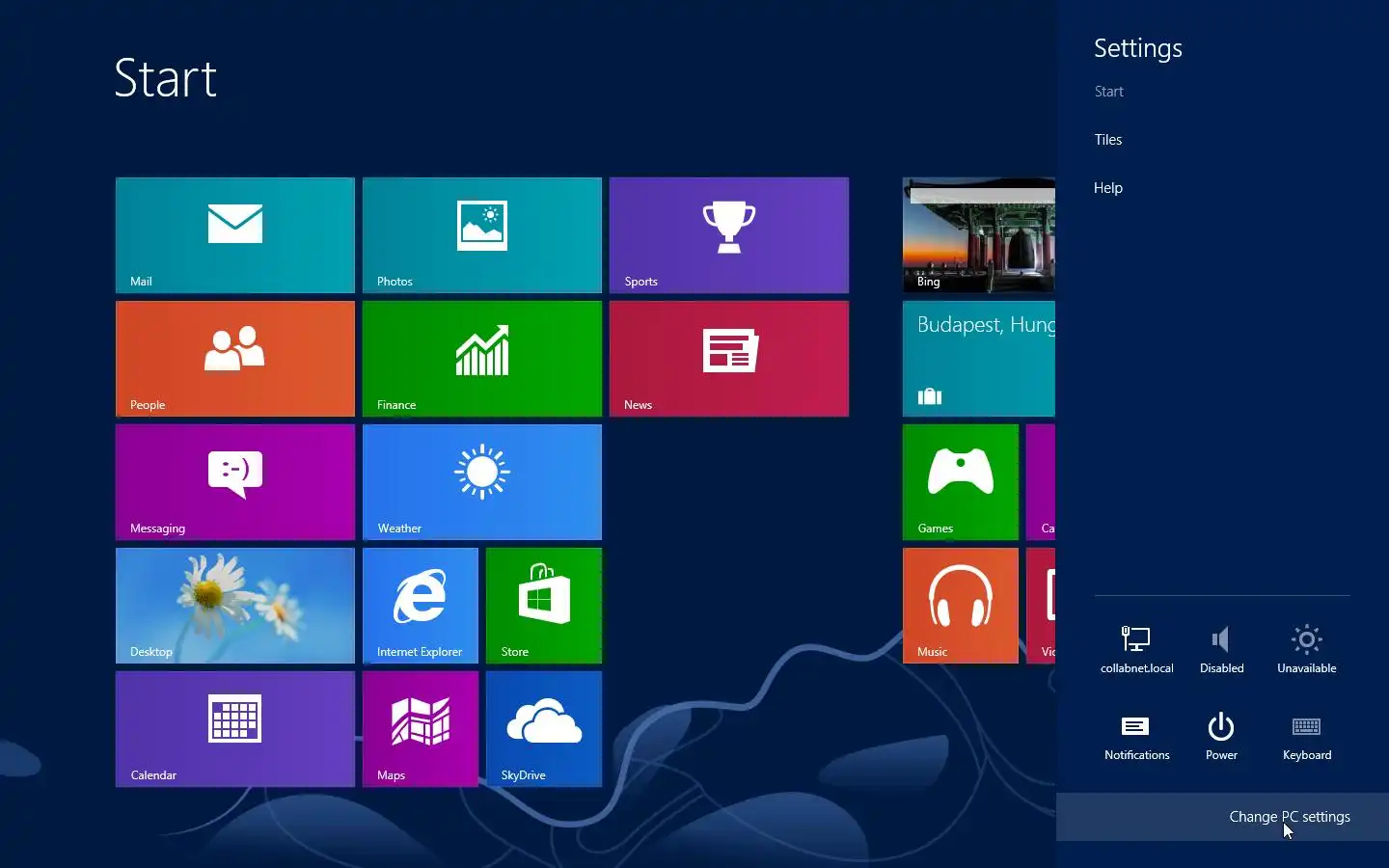This screenshot has height=868, width=1389.
Task: Launch the Messaging tile
Action: (x=235, y=482)
